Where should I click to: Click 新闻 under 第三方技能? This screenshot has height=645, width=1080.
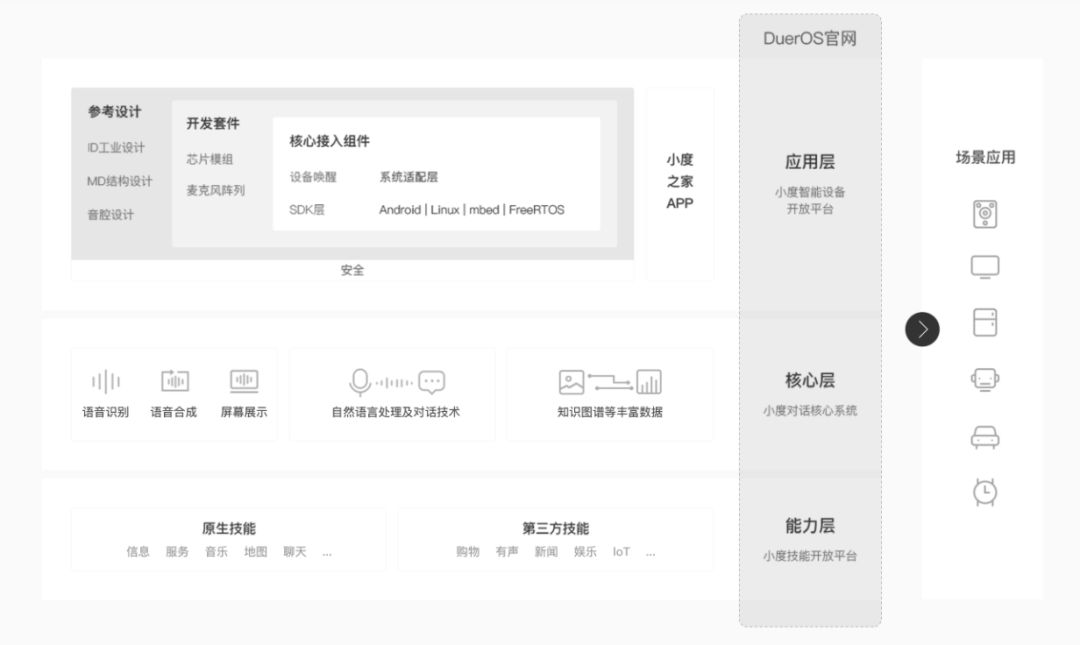point(546,552)
